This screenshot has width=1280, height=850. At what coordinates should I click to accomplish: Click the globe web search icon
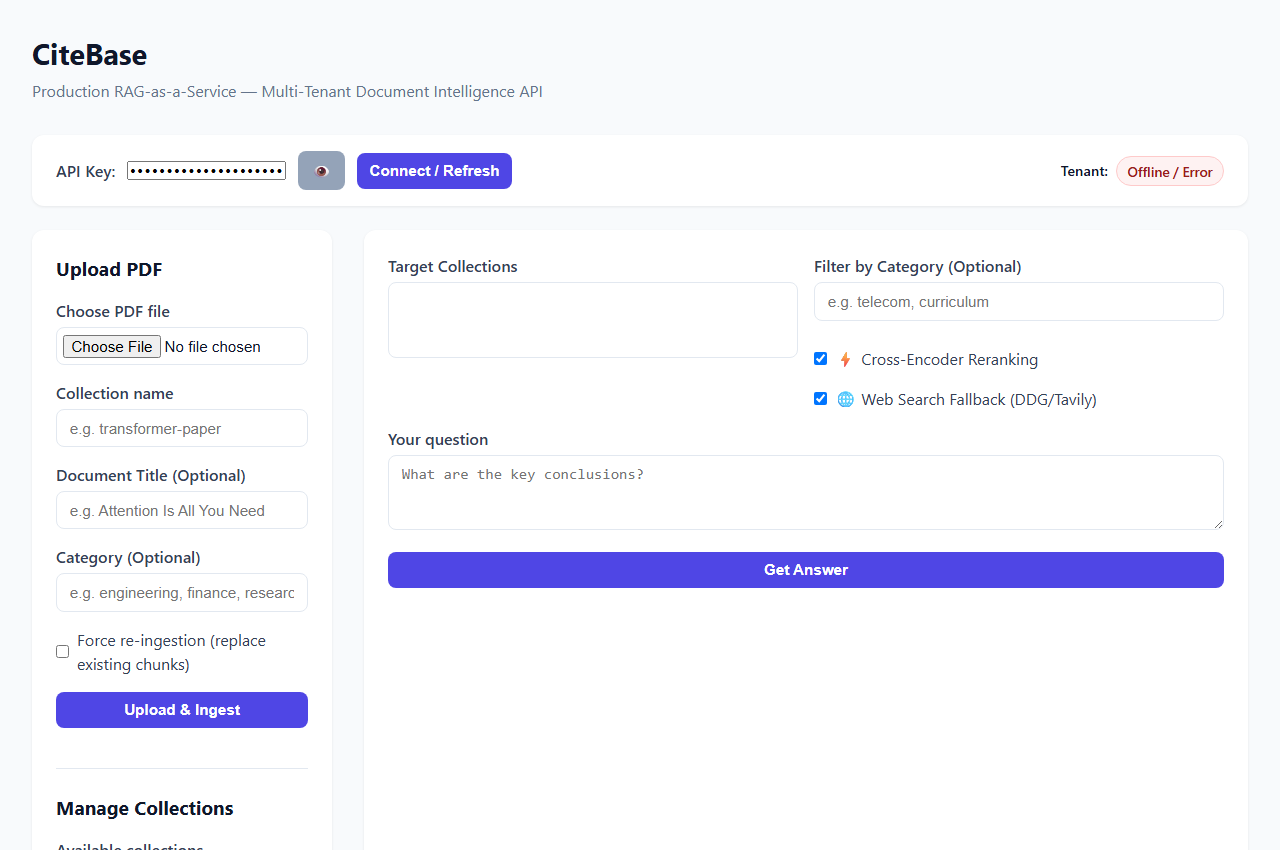[x=845, y=400]
